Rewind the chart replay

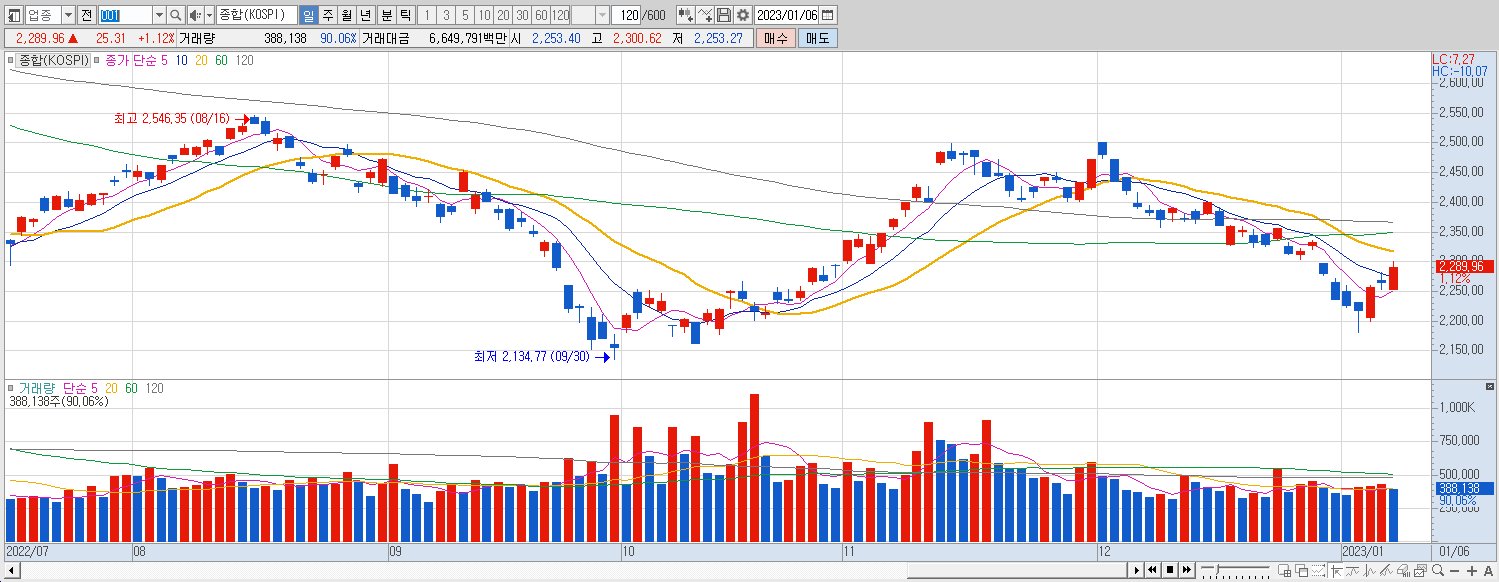1152,570
